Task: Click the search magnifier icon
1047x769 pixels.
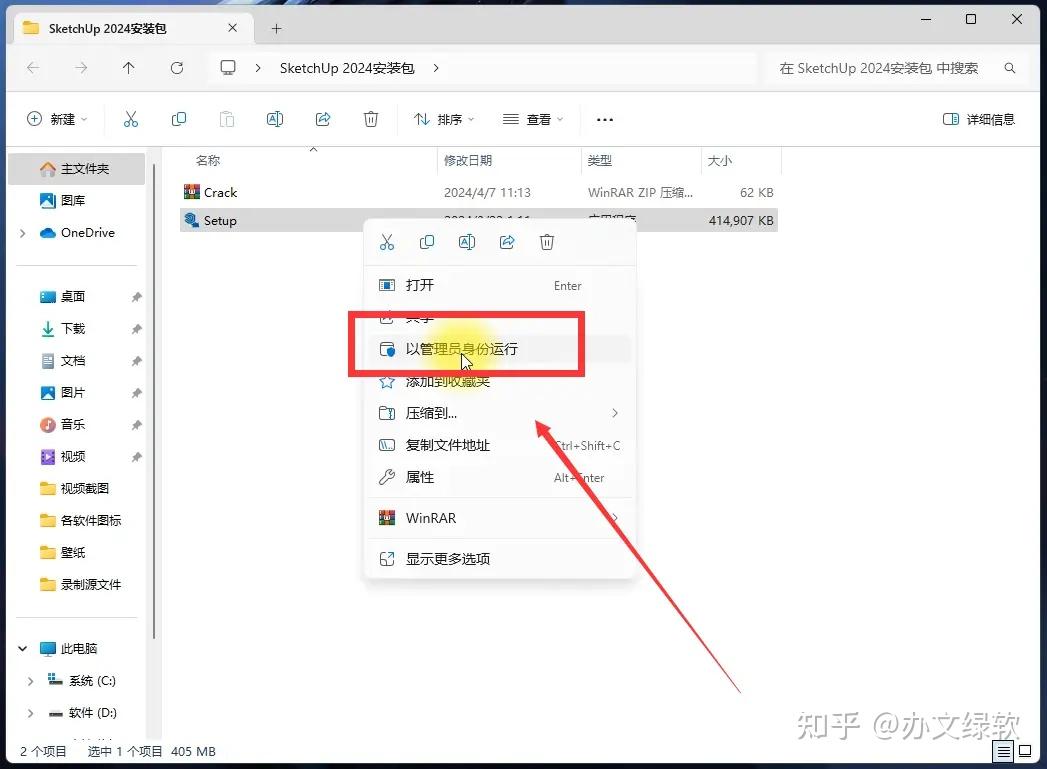Action: coord(1010,68)
